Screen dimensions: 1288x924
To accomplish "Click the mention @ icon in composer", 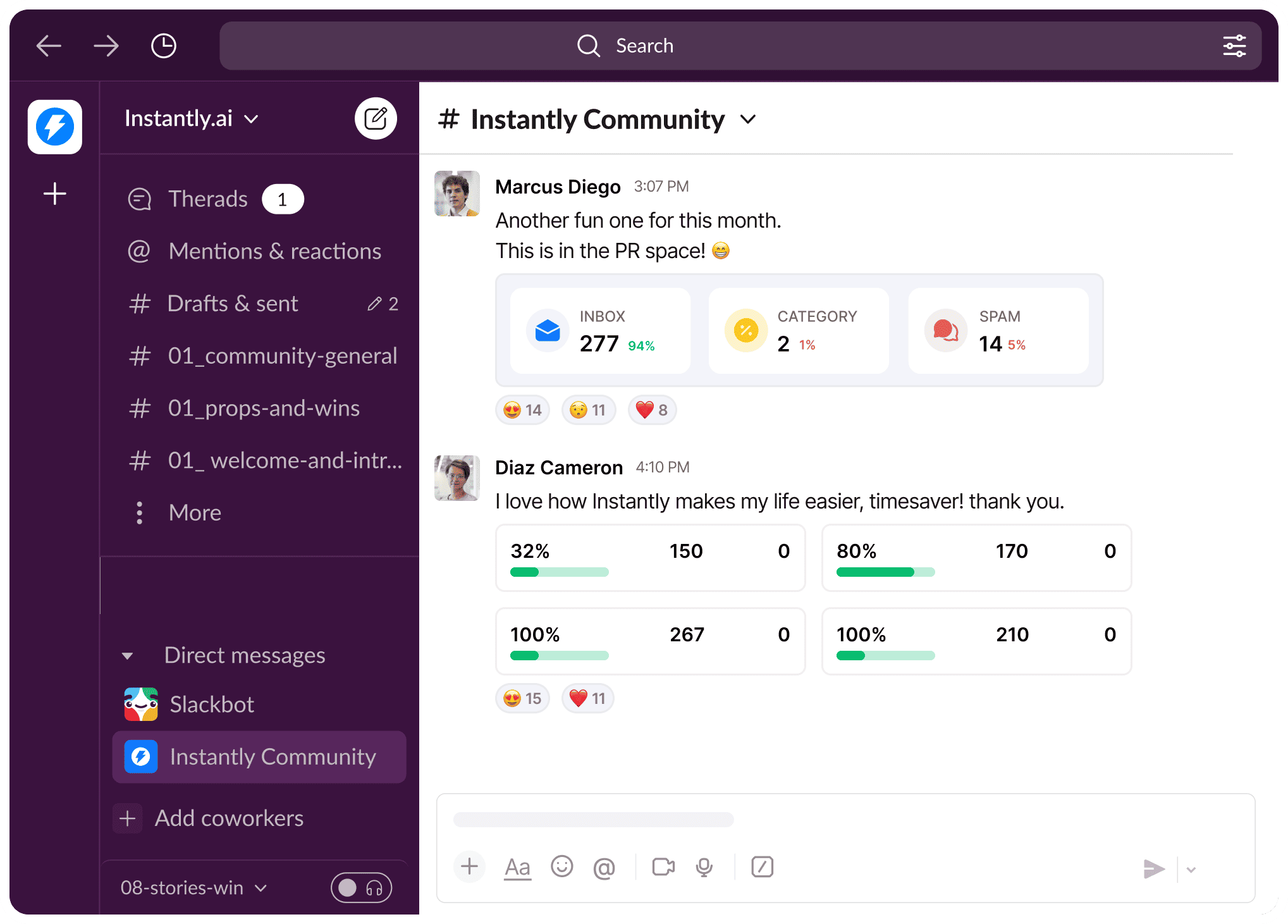I will pos(604,868).
